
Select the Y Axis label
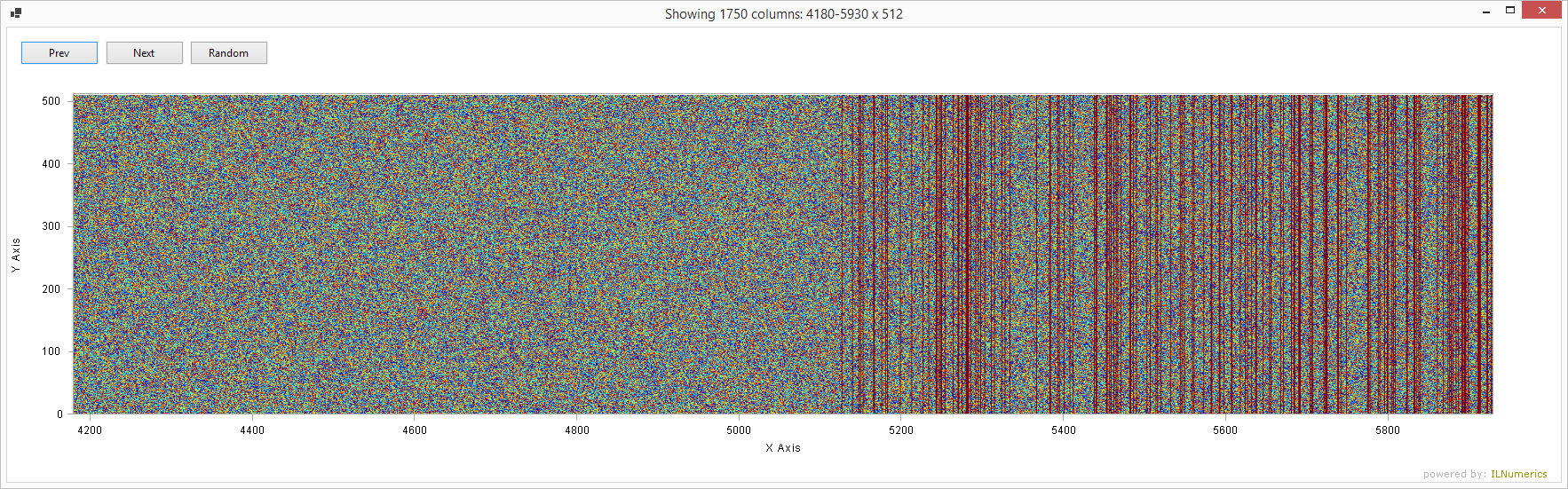point(16,255)
